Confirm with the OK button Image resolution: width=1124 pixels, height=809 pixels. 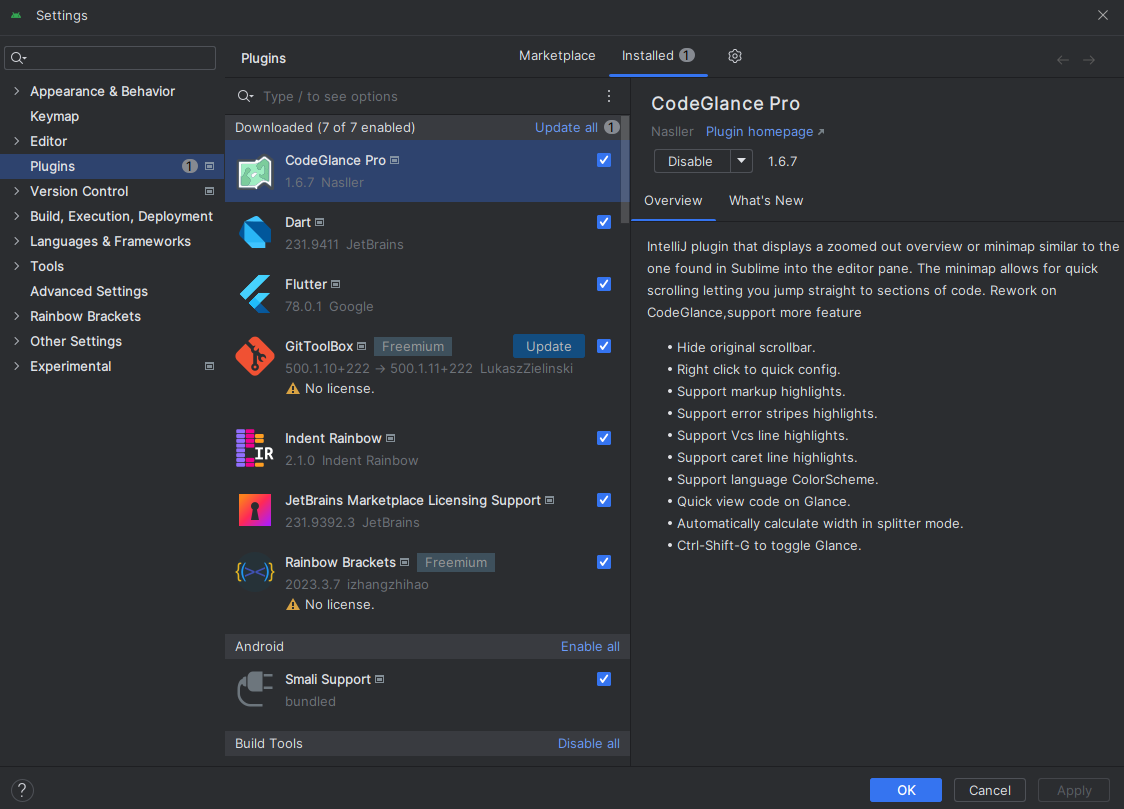[906, 790]
